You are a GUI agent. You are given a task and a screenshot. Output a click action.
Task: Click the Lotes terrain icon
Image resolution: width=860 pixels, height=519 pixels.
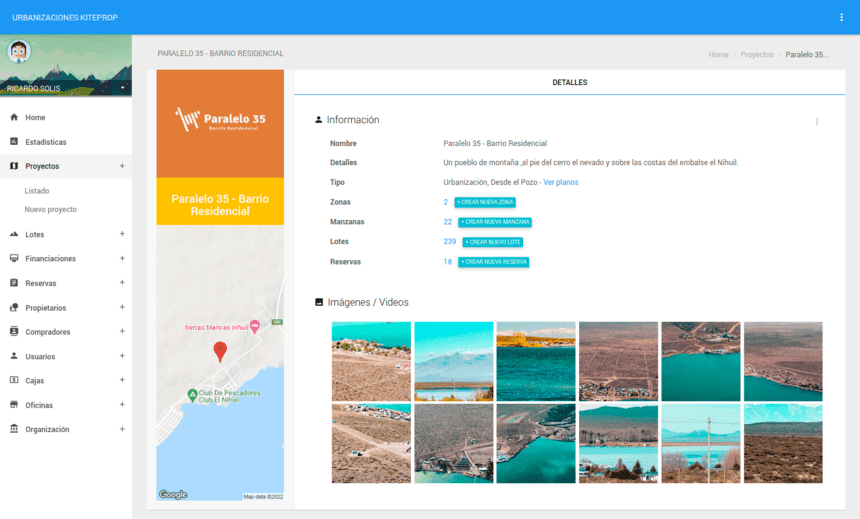(14, 234)
